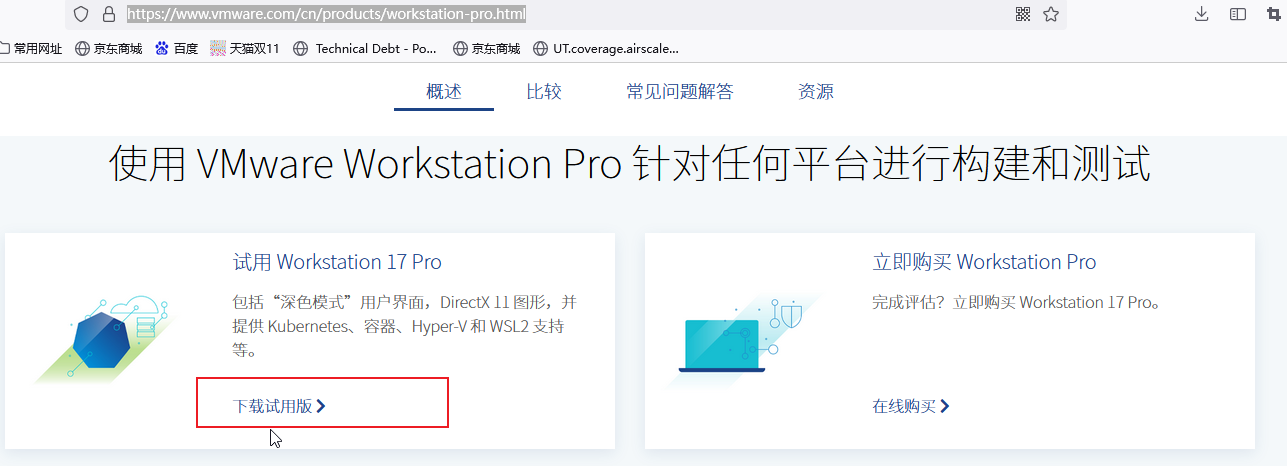This screenshot has height=466, width=1287.
Task: Open the second 京东商城 bookmark after Technical Debt
Action: click(487, 48)
